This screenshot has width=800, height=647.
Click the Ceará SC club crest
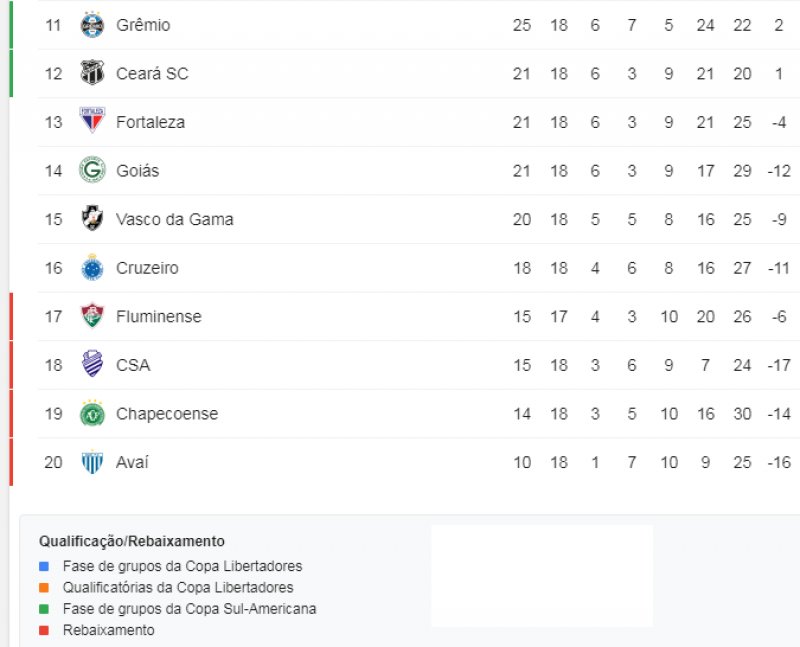click(92, 73)
